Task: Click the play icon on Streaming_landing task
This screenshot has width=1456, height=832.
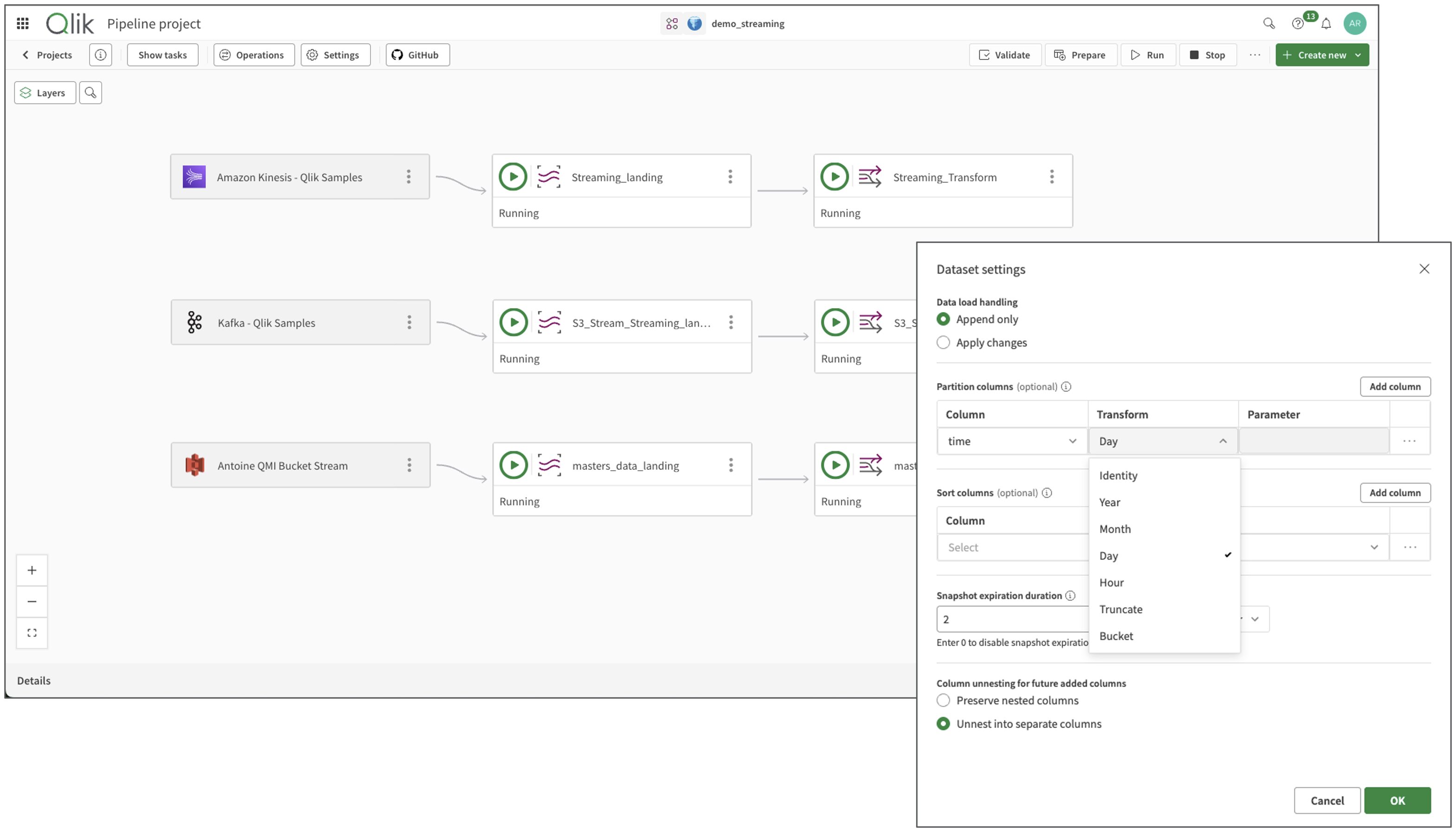Action: 513,176
